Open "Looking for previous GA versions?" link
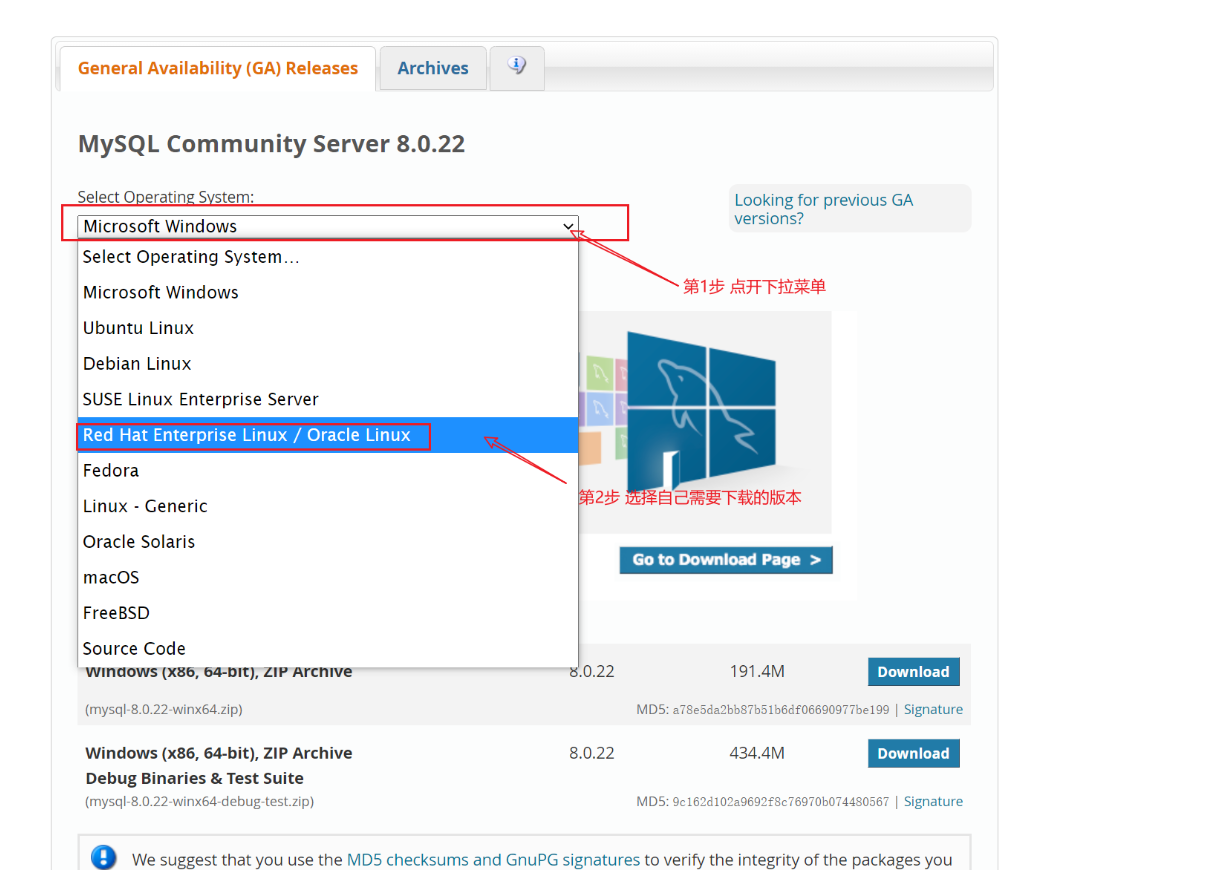Image resolution: width=1217 pixels, height=878 pixels. (x=823, y=209)
